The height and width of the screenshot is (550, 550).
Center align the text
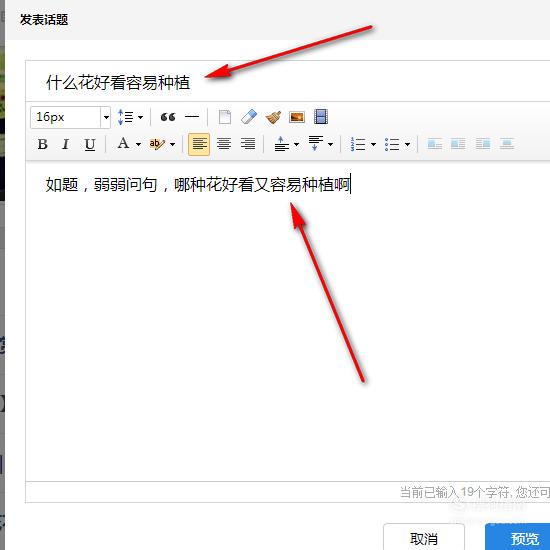click(x=224, y=144)
